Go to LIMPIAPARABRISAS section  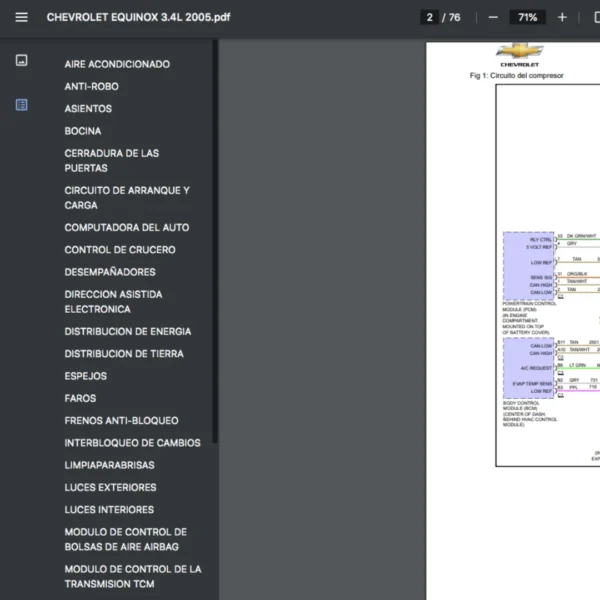110,465
